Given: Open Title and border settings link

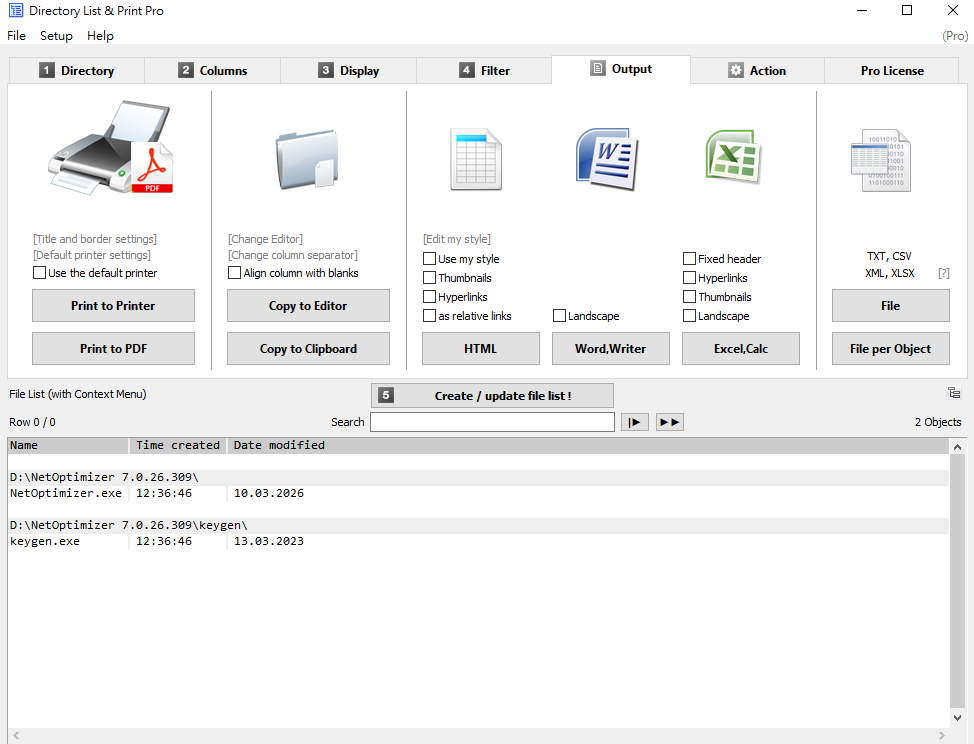Looking at the screenshot, I should click(x=95, y=239).
